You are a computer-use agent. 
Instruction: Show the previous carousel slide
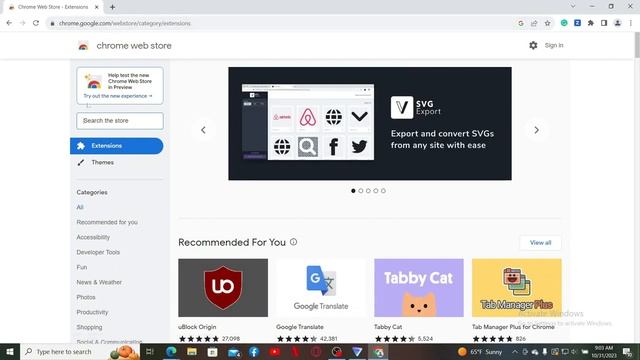pyautogui.click(x=203, y=130)
